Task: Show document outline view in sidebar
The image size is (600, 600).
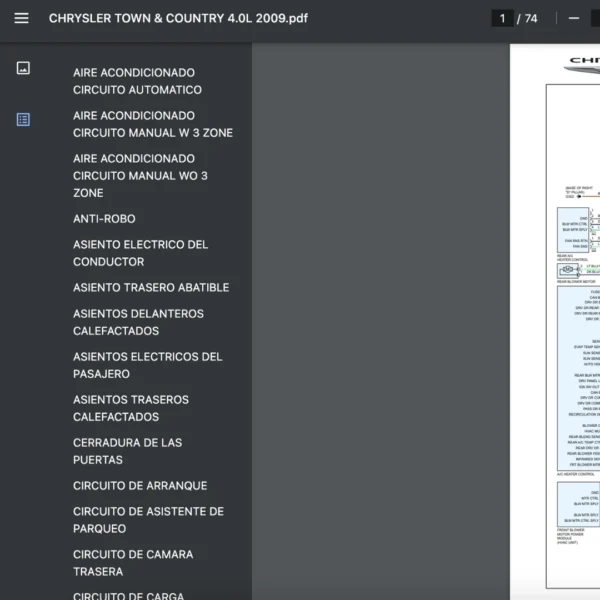Action: (x=23, y=119)
